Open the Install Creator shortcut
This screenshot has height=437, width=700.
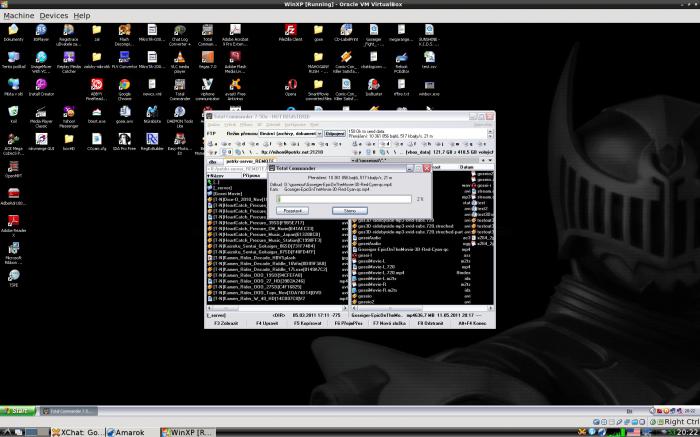coord(41,85)
